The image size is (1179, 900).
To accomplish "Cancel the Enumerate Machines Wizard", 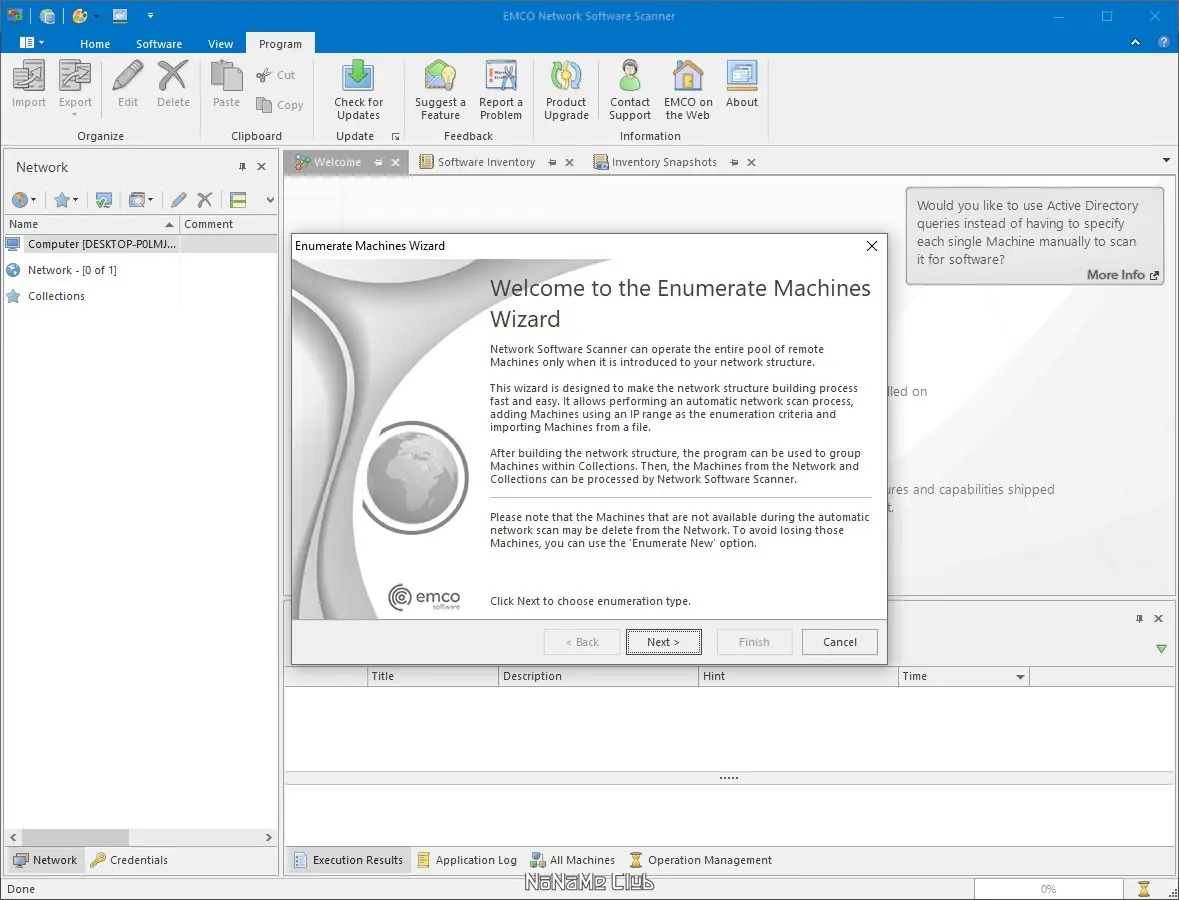I will click(839, 642).
